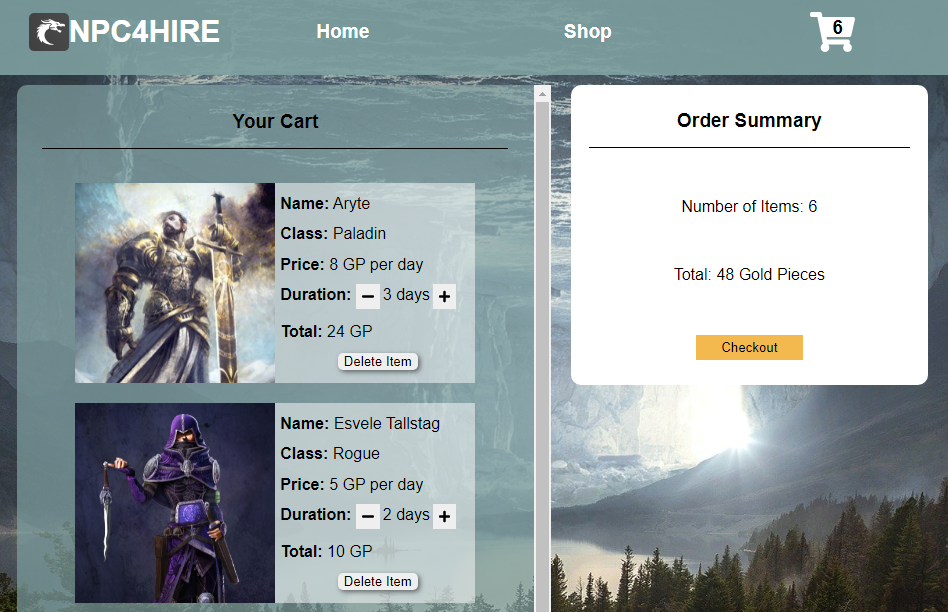Screen dimensions: 948x612
Task: Navigate to the Shop page
Action: [x=587, y=32]
